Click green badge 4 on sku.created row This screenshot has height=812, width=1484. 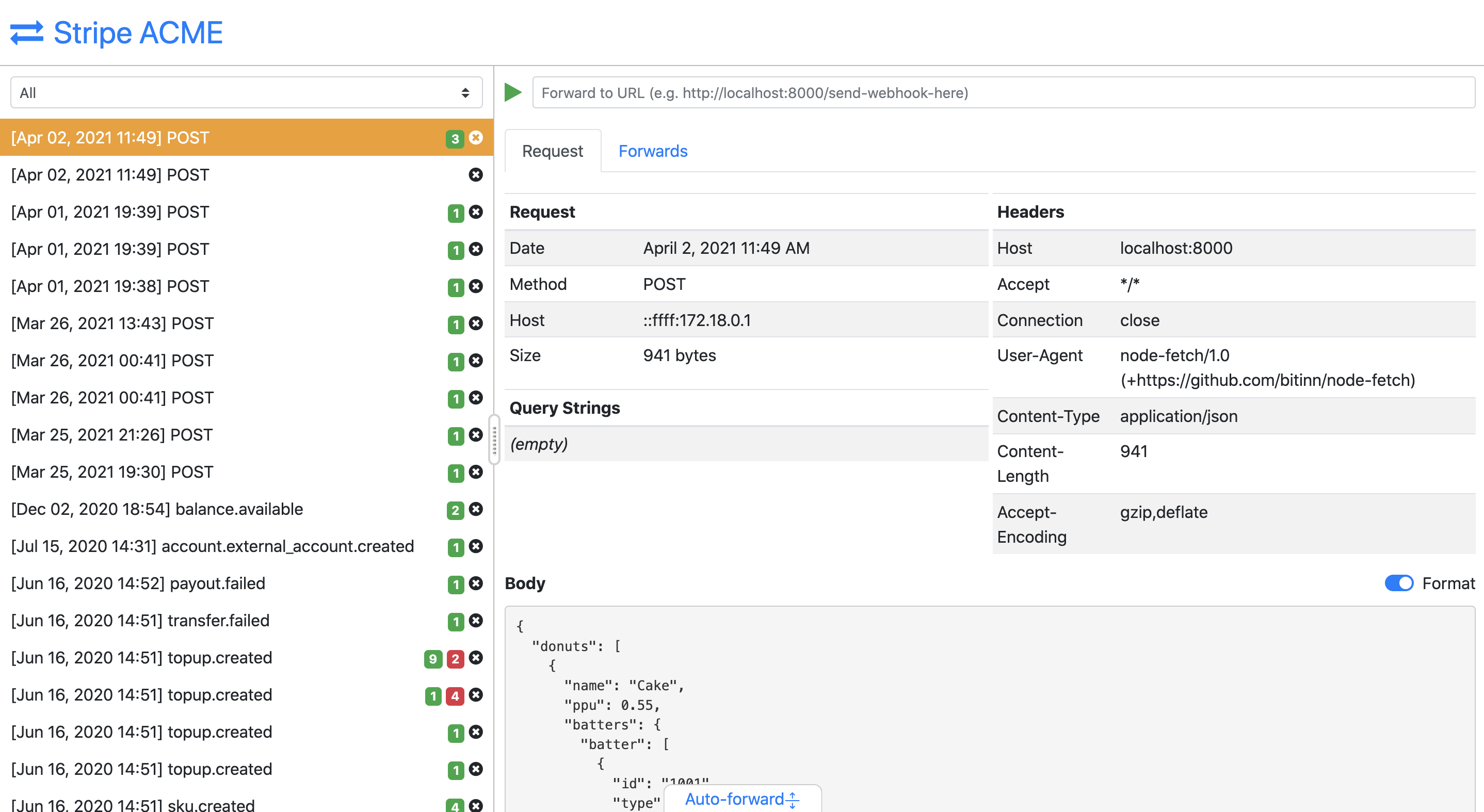(x=455, y=805)
